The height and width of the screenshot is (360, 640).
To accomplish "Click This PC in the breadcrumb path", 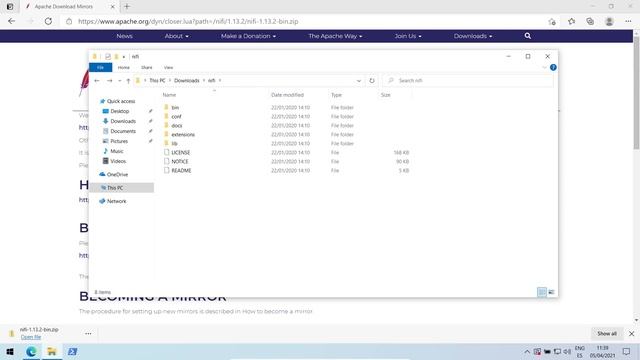I will tap(157, 81).
